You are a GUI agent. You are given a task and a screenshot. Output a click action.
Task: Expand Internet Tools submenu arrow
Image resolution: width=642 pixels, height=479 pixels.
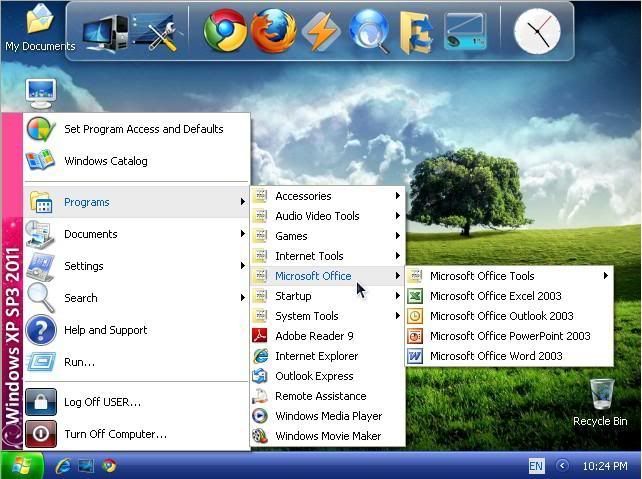pyautogui.click(x=397, y=256)
